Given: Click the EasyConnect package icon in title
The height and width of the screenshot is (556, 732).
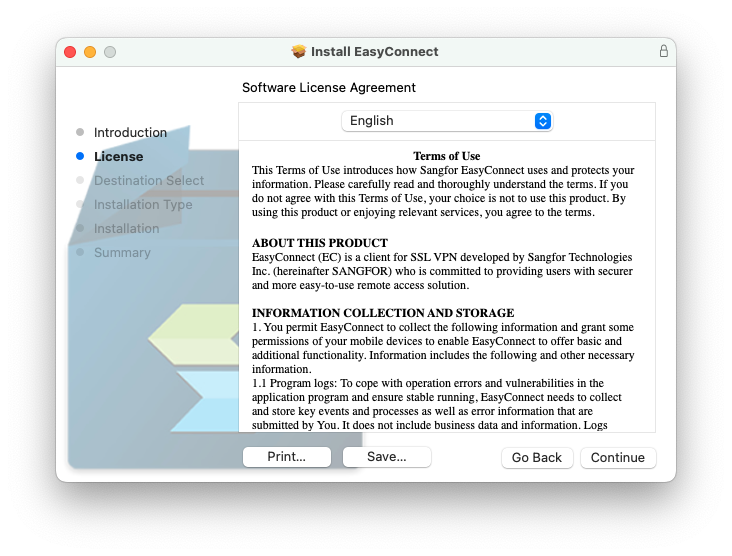Looking at the screenshot, I should tap(299, 51).
